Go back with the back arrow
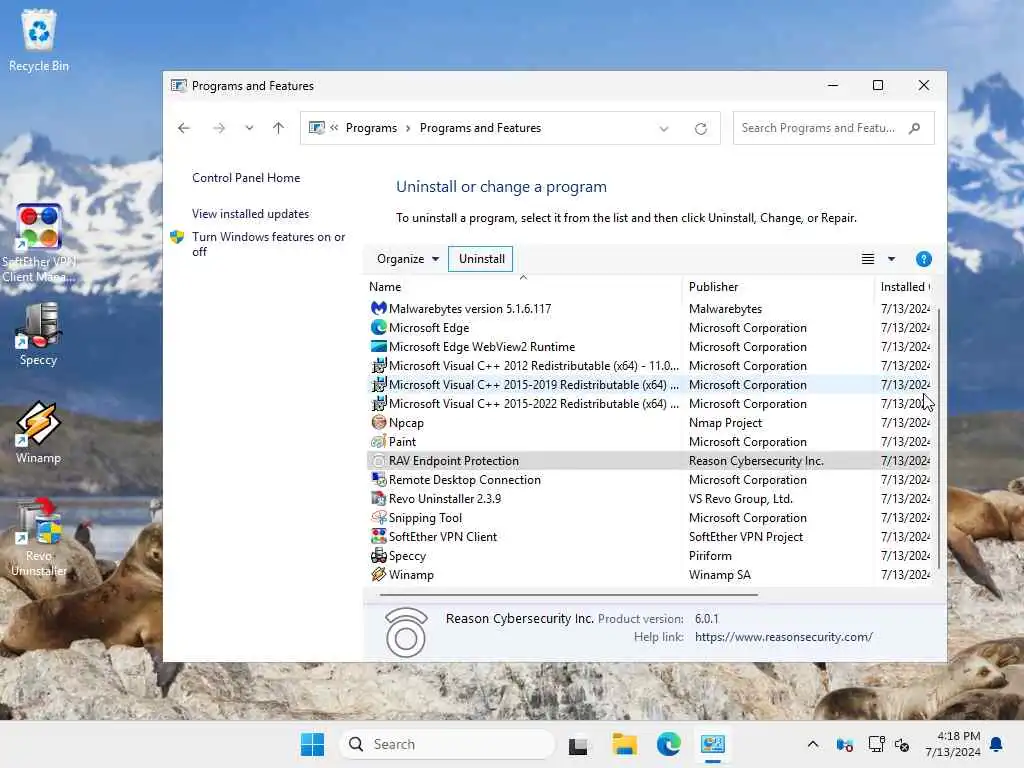 184,128
